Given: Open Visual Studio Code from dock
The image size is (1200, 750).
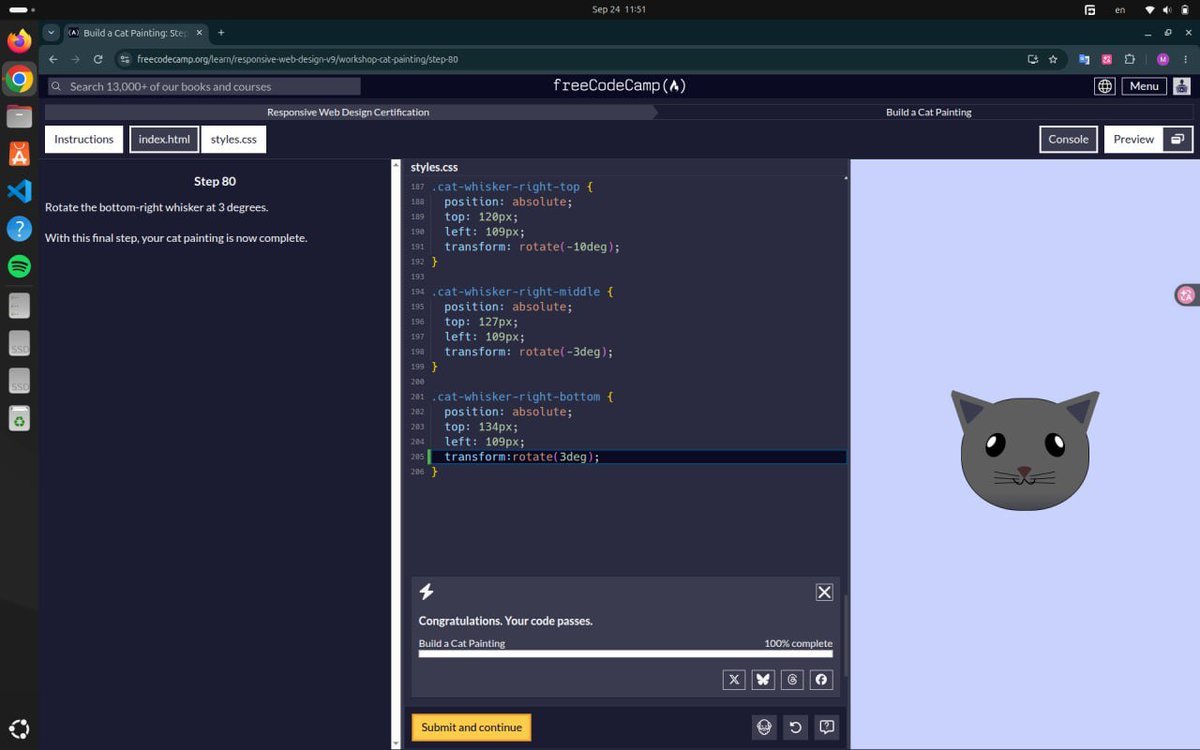Looking at the screenshot, I should (19, 191).
